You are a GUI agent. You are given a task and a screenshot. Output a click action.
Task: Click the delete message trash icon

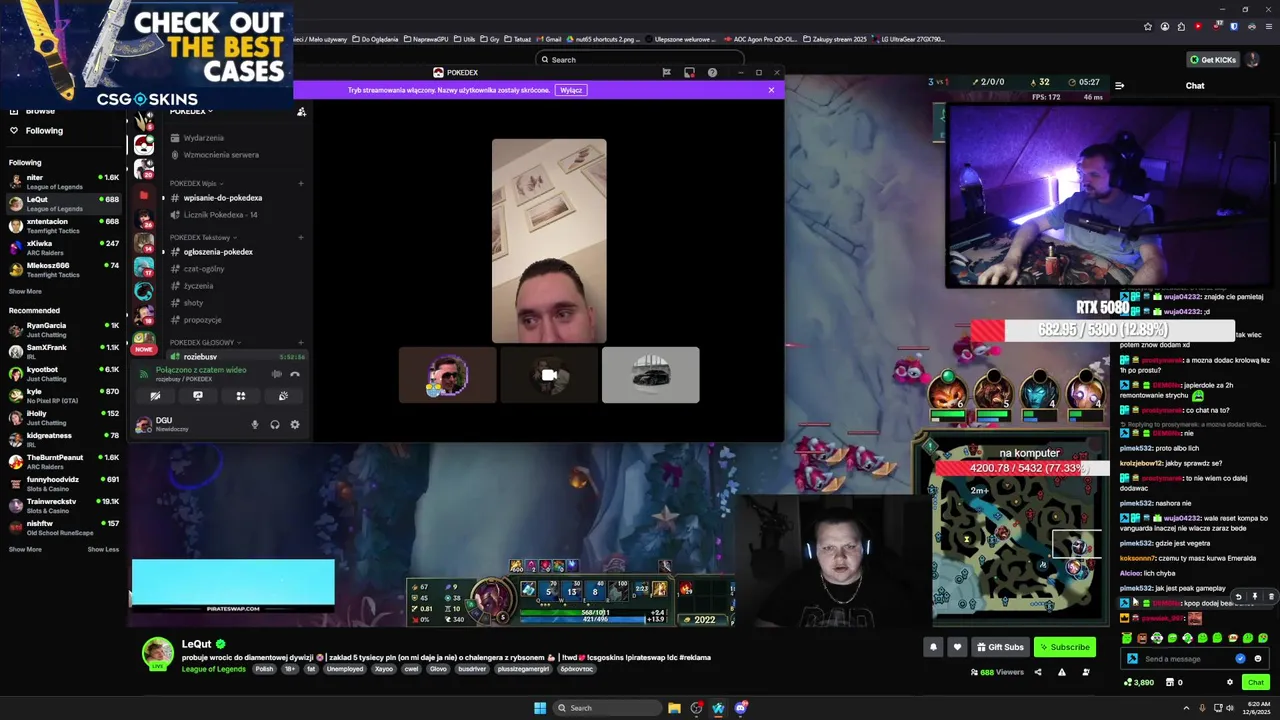coord(1271,597)
